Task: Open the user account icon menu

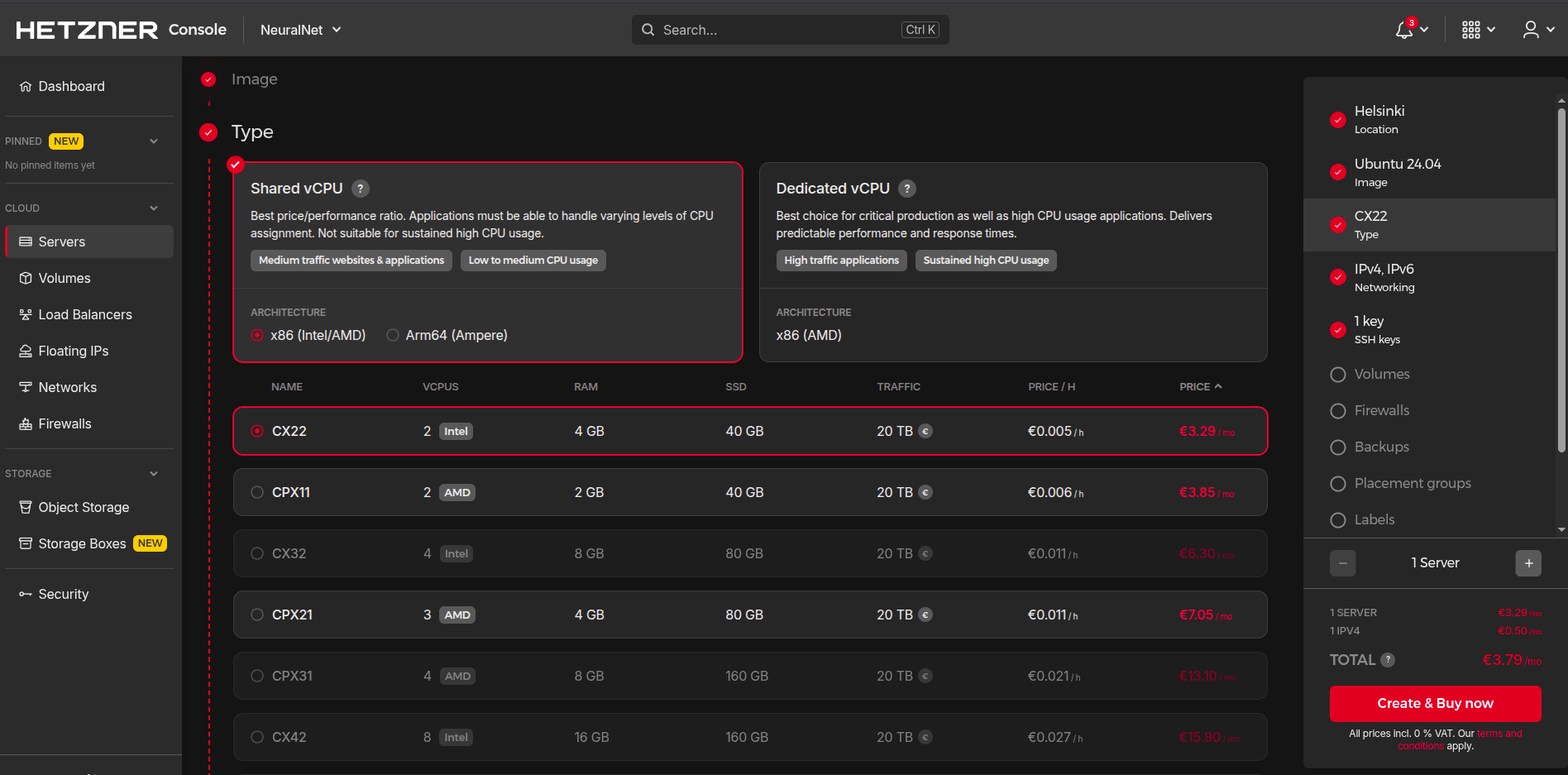Action: [x=1531, y=30]
